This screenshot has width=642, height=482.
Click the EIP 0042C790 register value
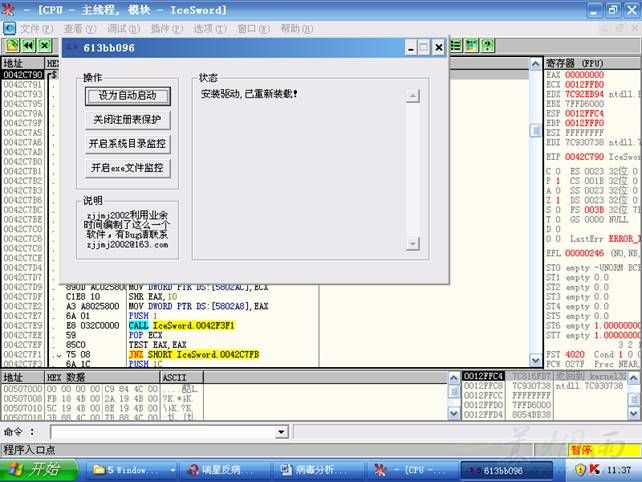click(x=584, y=157)
